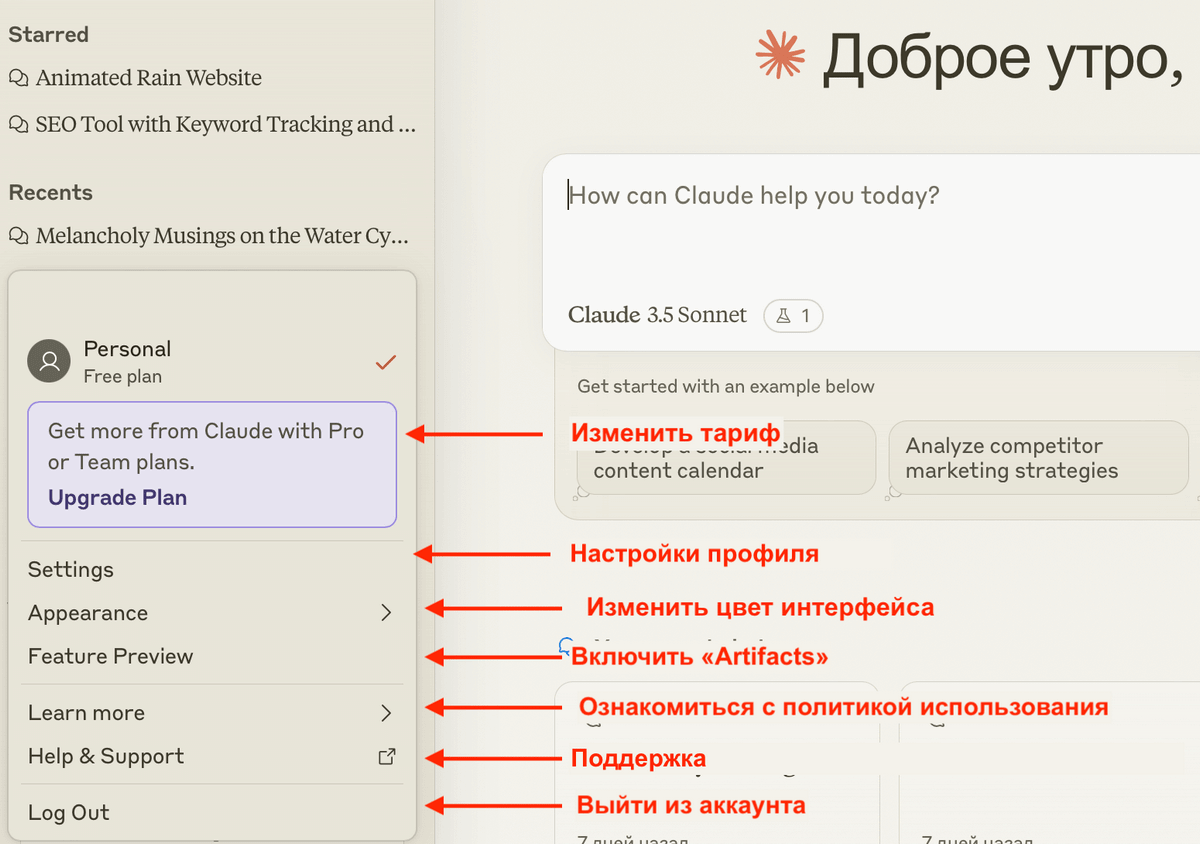Image resolution: width=1200 pixels, height=844 pixels.
Task: Open Feature Preview
Action: tap(212, 656)
